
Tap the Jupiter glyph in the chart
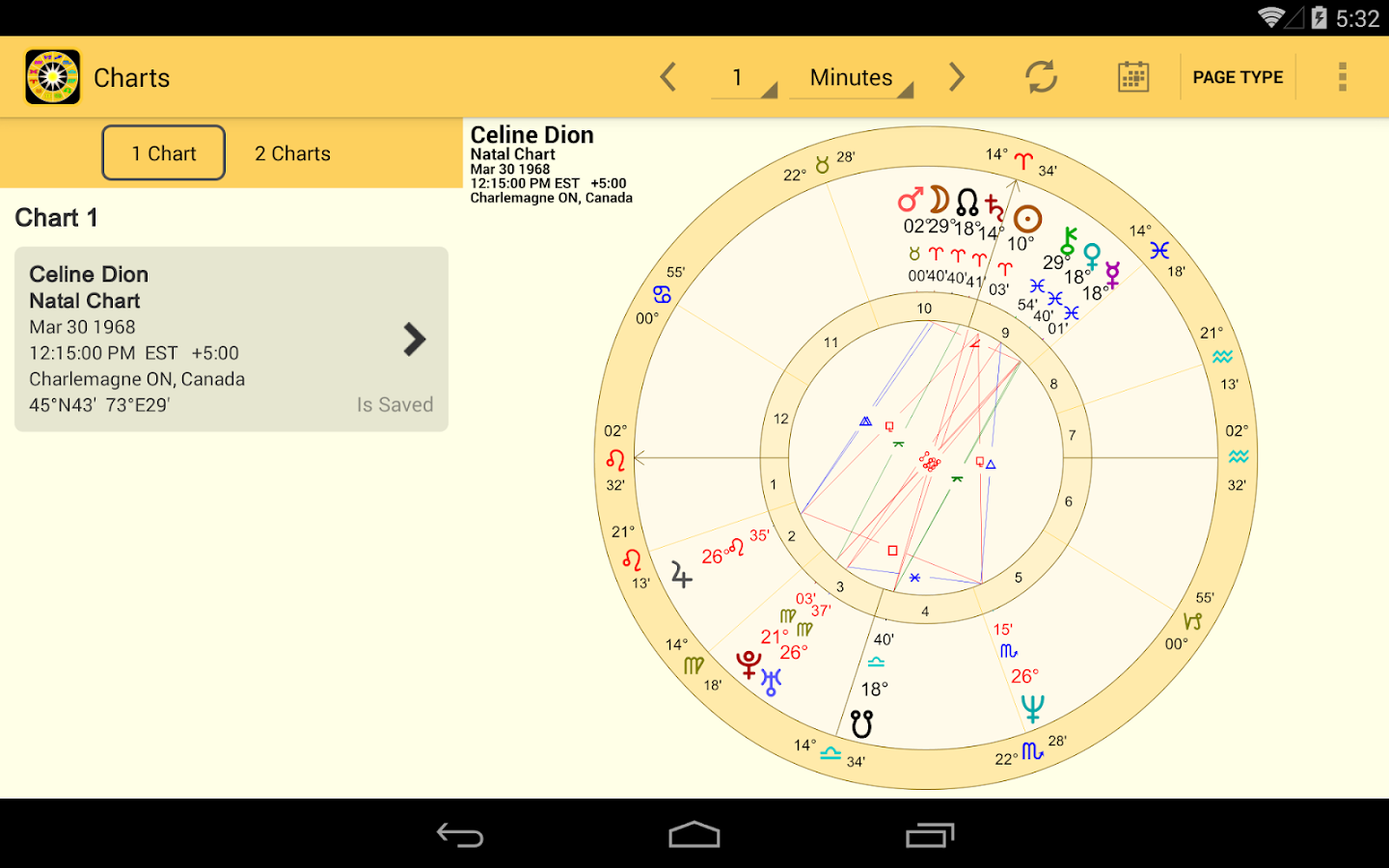coord(681,575)
